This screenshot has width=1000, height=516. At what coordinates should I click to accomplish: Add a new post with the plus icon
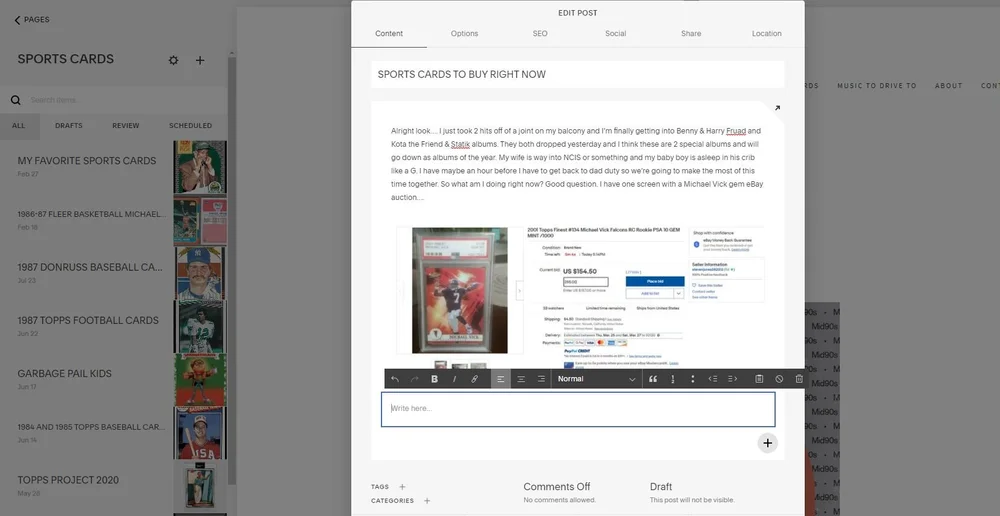click(x=200, y=60)
